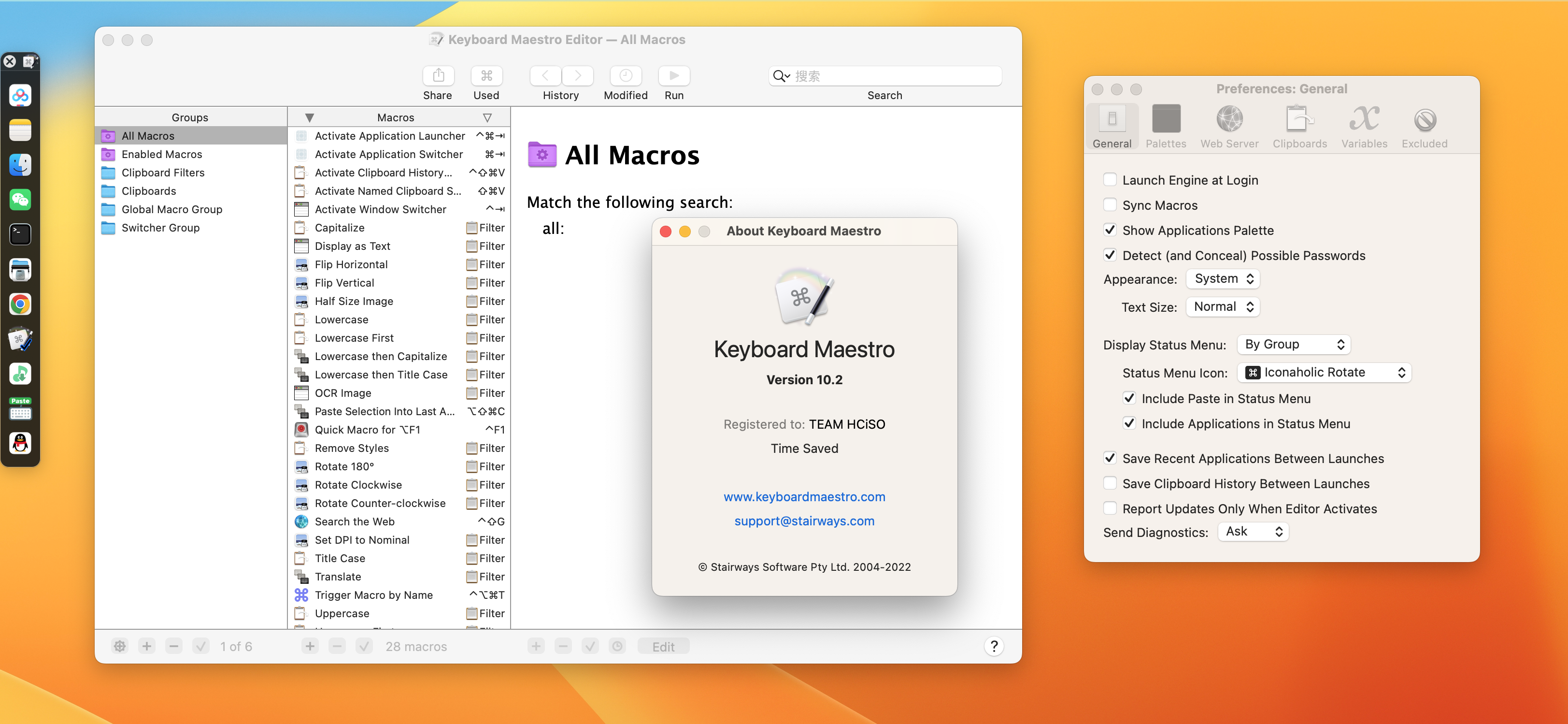The height and width of the screenshot is (724, 1568).
Task: Uncheck Include Applications in Status Menu
Action: click(x=1130, y=423)
